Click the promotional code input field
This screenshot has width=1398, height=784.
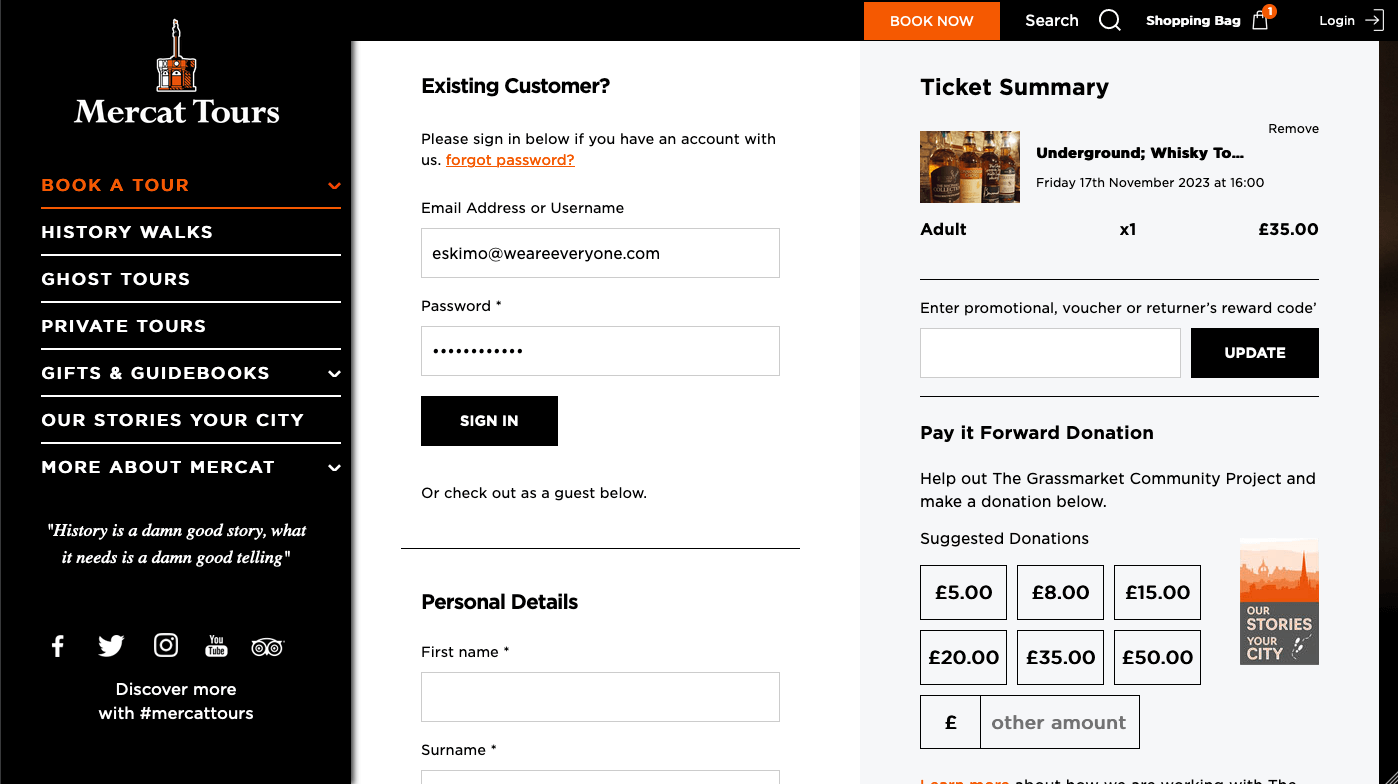coord(1050,353)
